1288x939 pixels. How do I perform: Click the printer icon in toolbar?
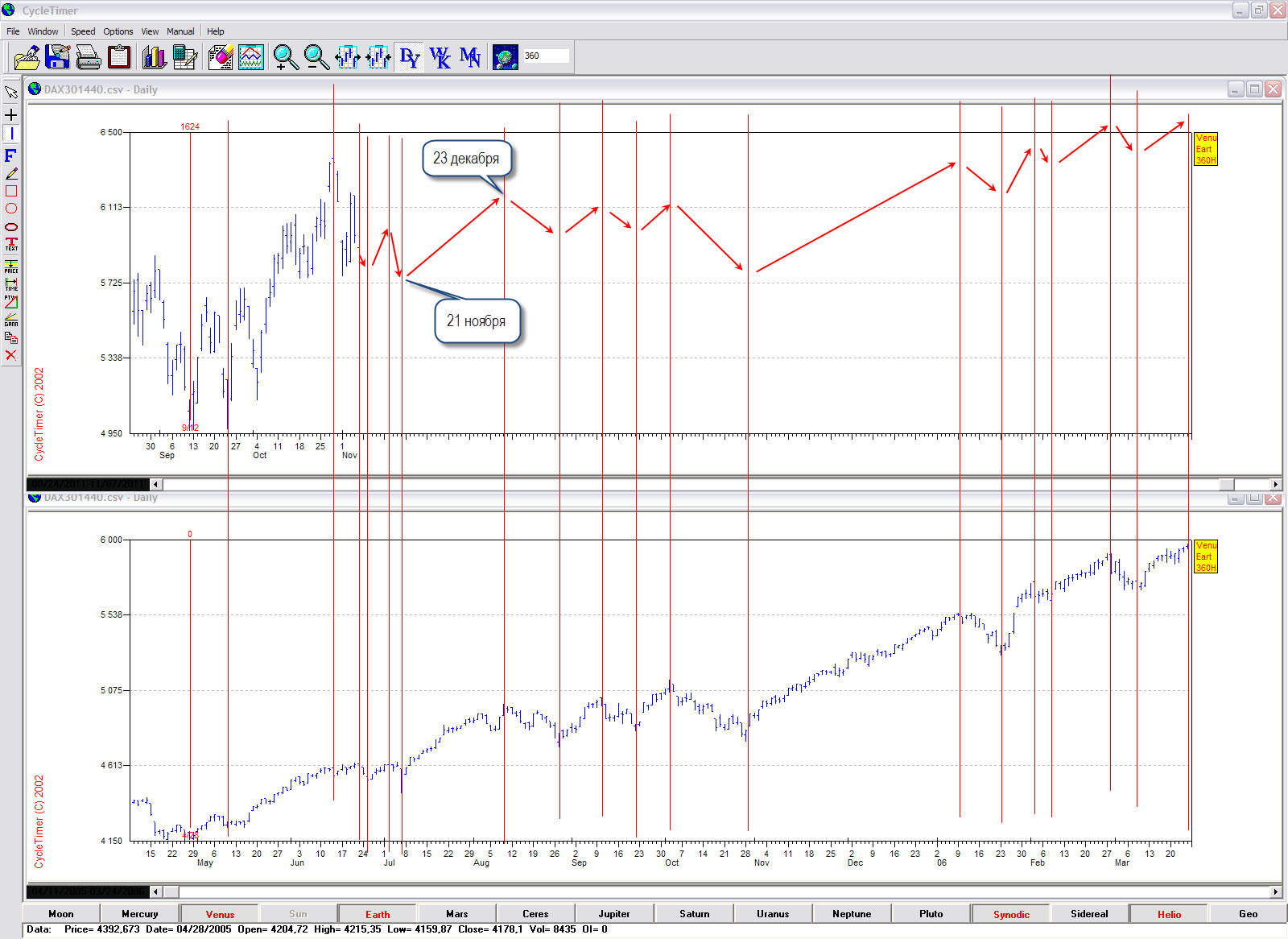point(88,57)
